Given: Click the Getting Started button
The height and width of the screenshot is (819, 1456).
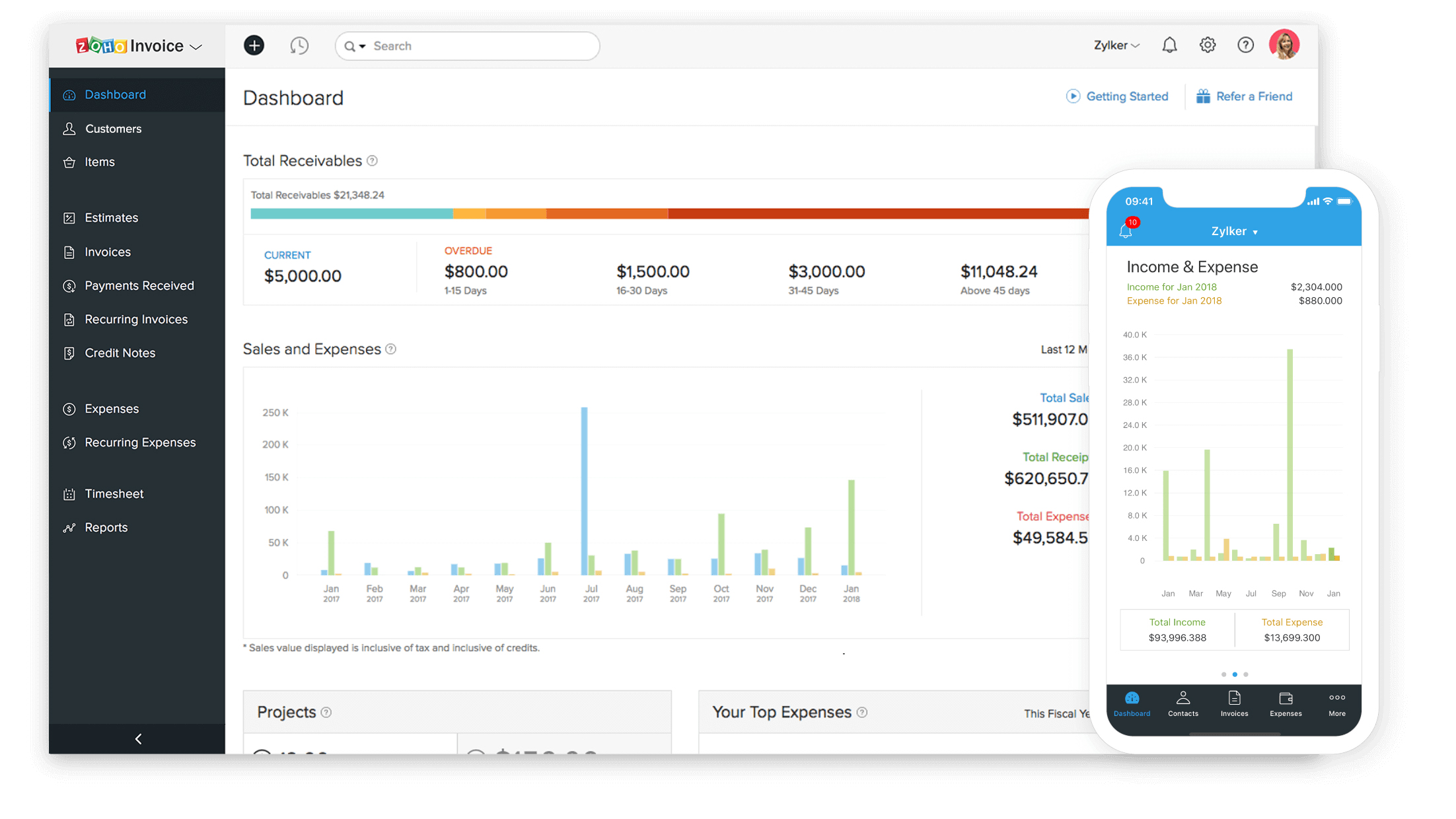Looking at the screenshot, I should pyautogui.click(x=1116, y=96).
